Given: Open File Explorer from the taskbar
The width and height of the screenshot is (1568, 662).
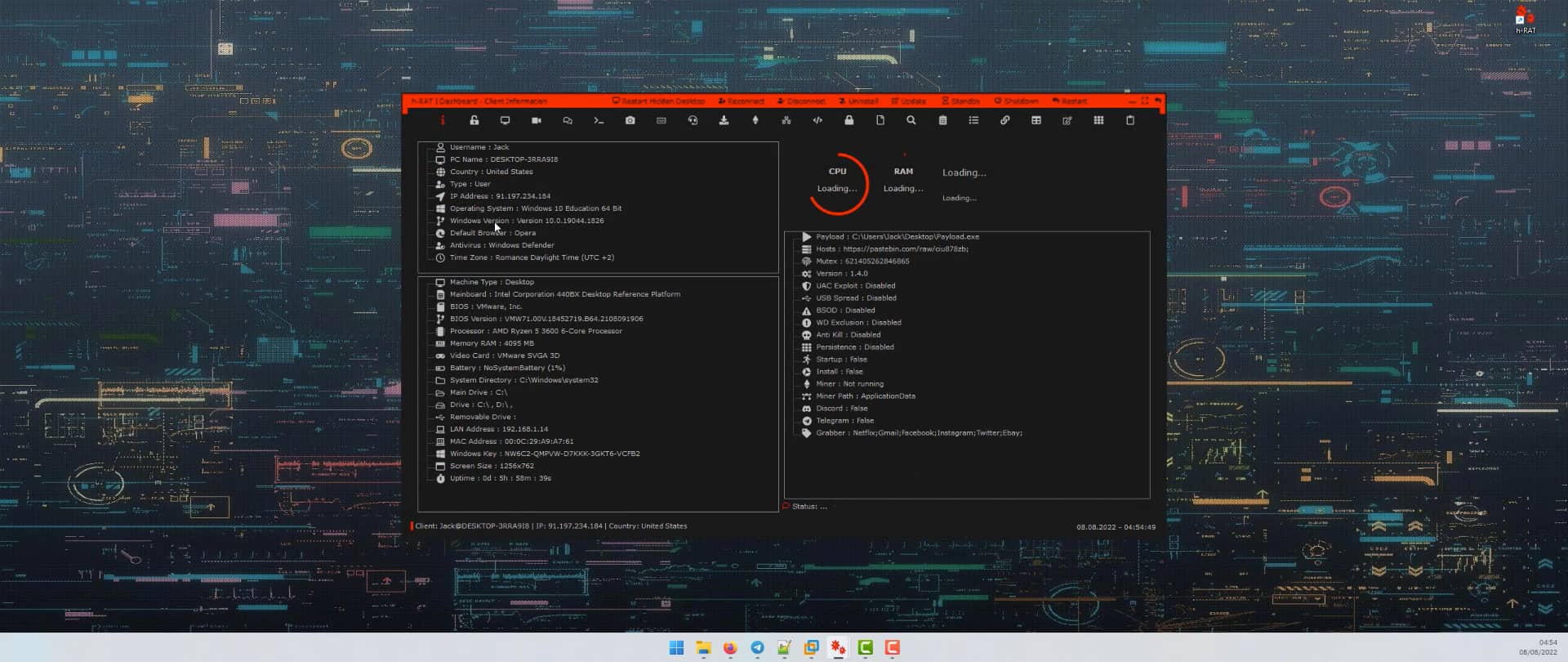Looking at the screenshot, I should pyautogui.click(x=703, y=648).
